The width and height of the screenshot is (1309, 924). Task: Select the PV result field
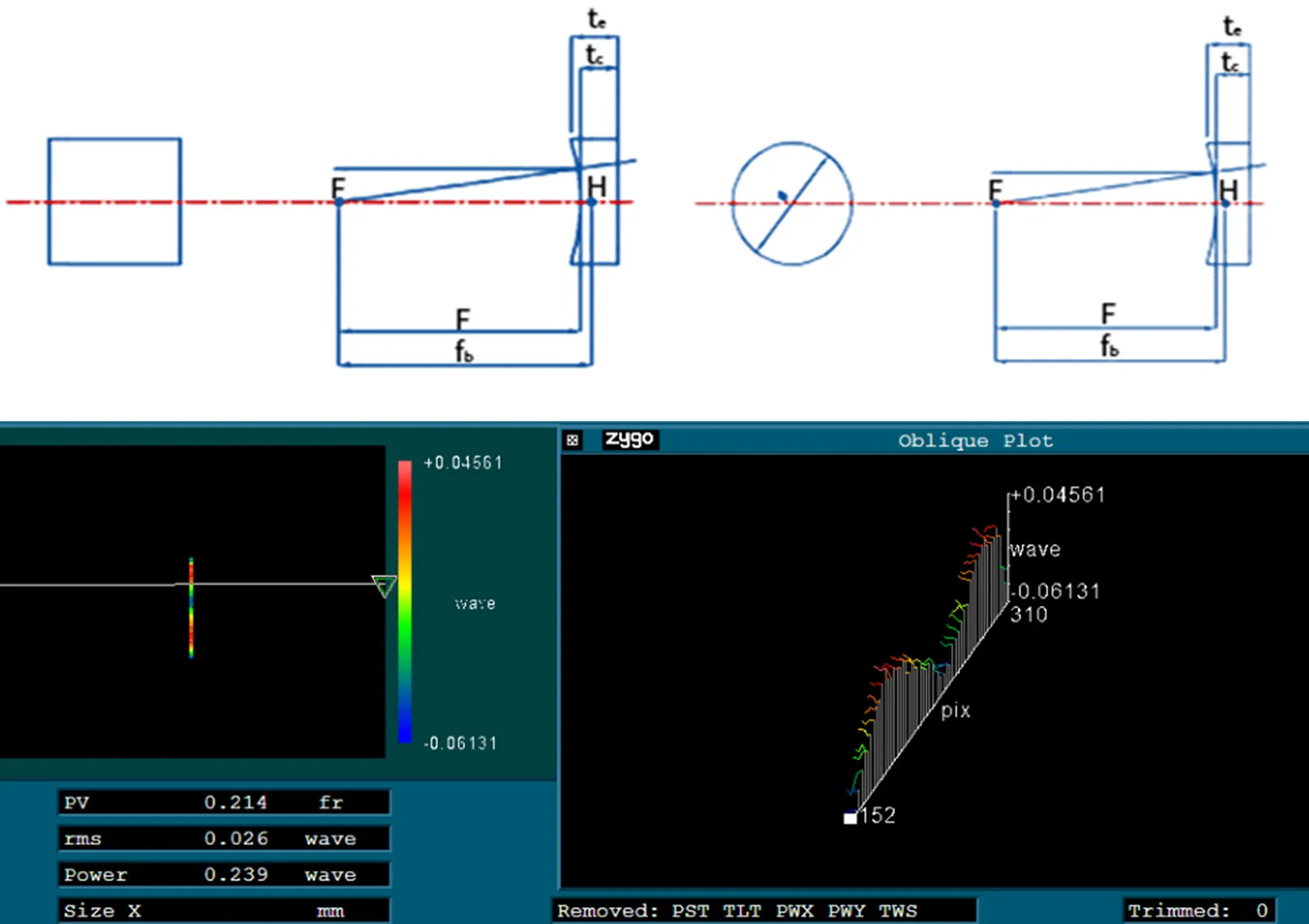(x=224, y=802)
